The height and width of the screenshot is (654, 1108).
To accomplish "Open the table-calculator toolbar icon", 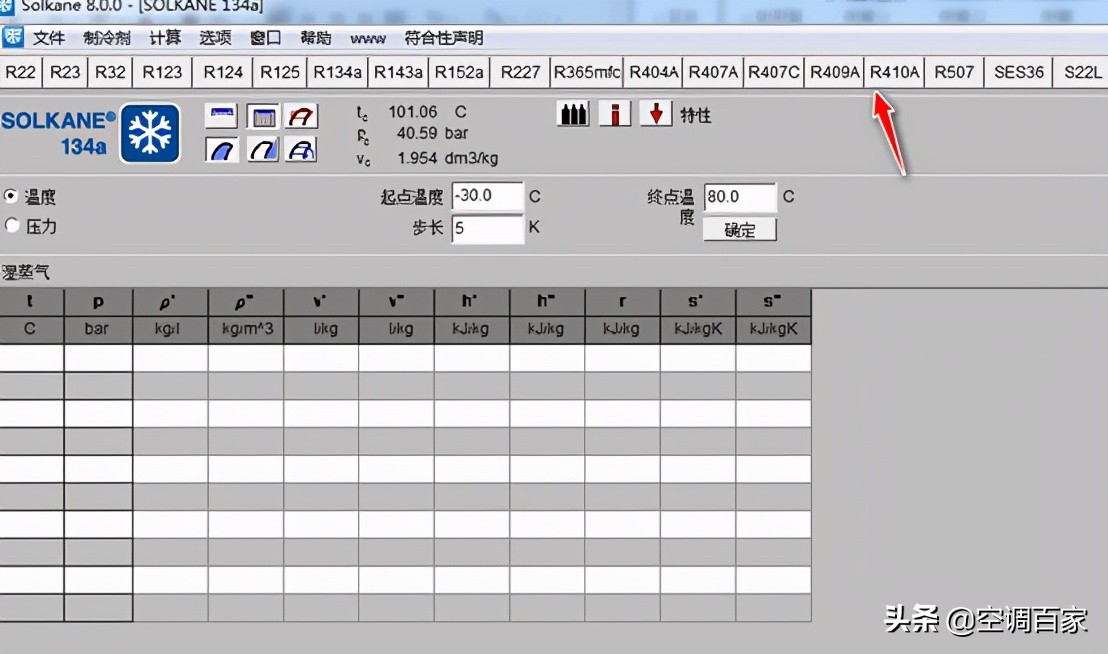I will point(263,116).
